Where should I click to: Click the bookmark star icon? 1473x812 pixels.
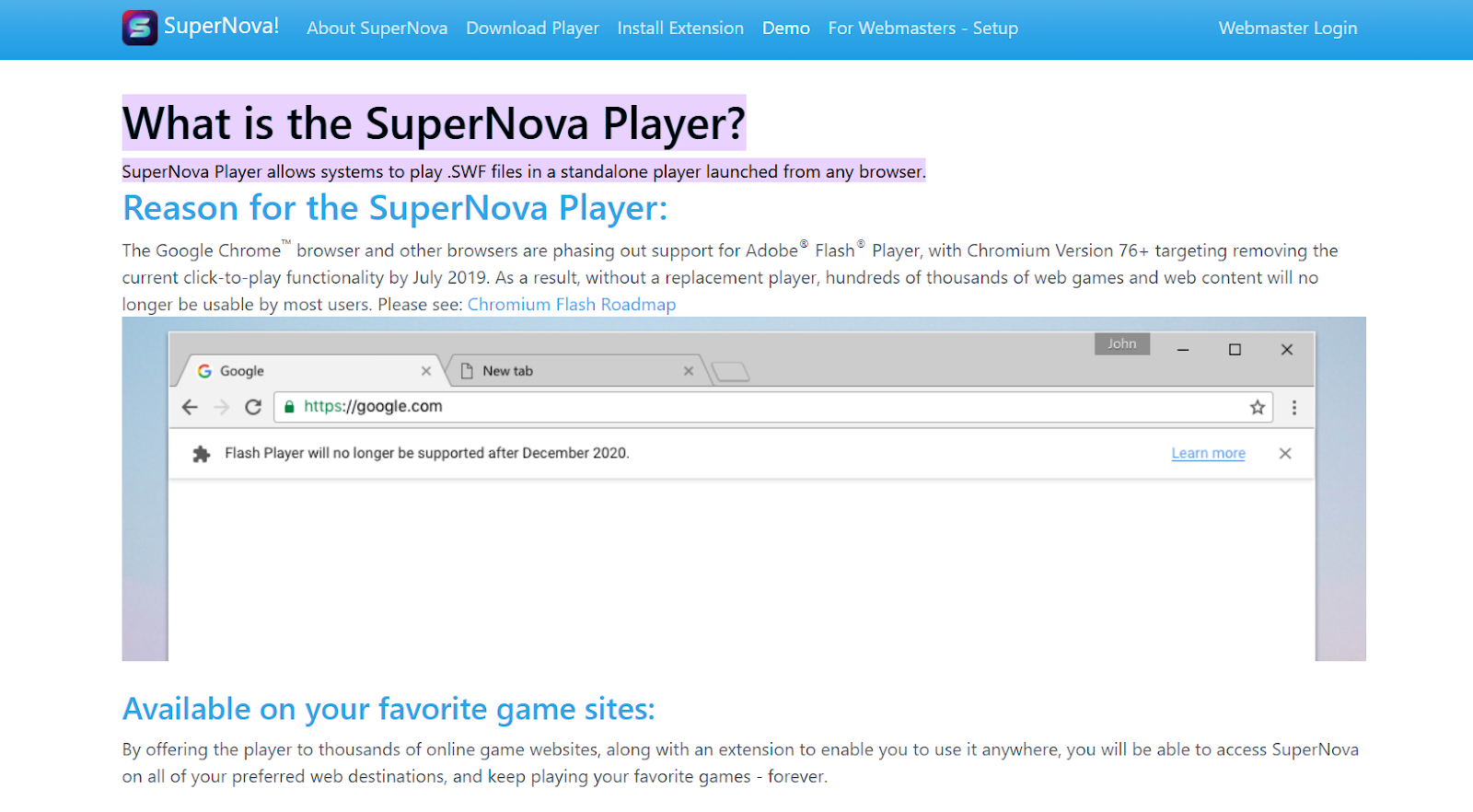[1258, 407]
